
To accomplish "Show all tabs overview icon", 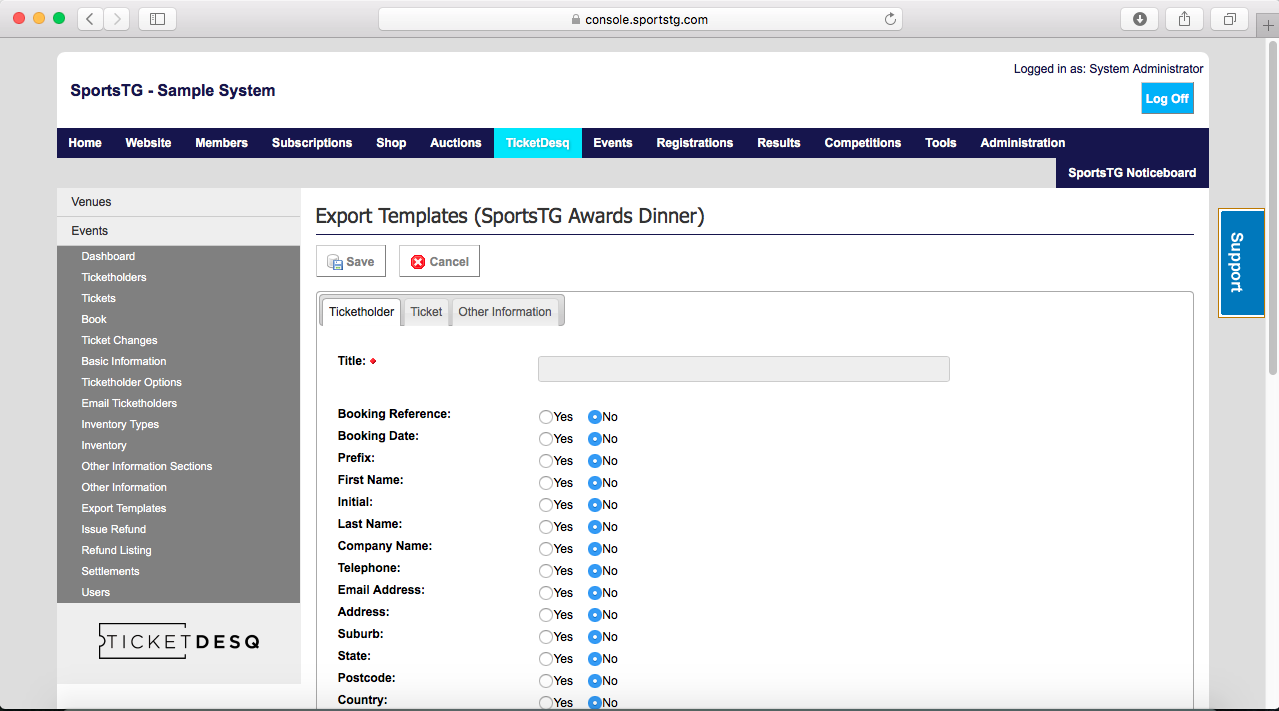I will click(x=1230, y=18).
